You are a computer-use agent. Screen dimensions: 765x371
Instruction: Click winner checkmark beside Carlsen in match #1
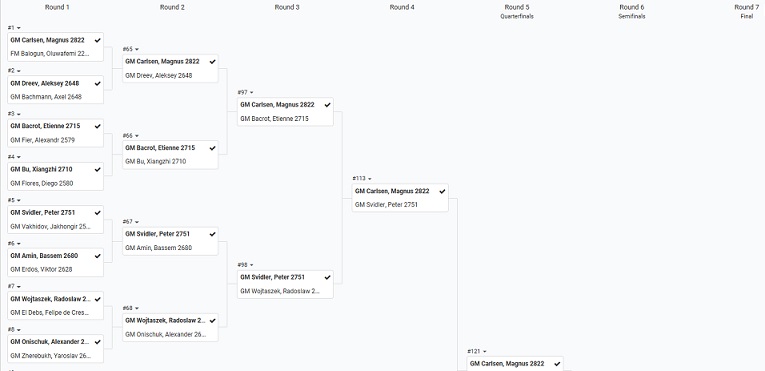tap(98, 41)
